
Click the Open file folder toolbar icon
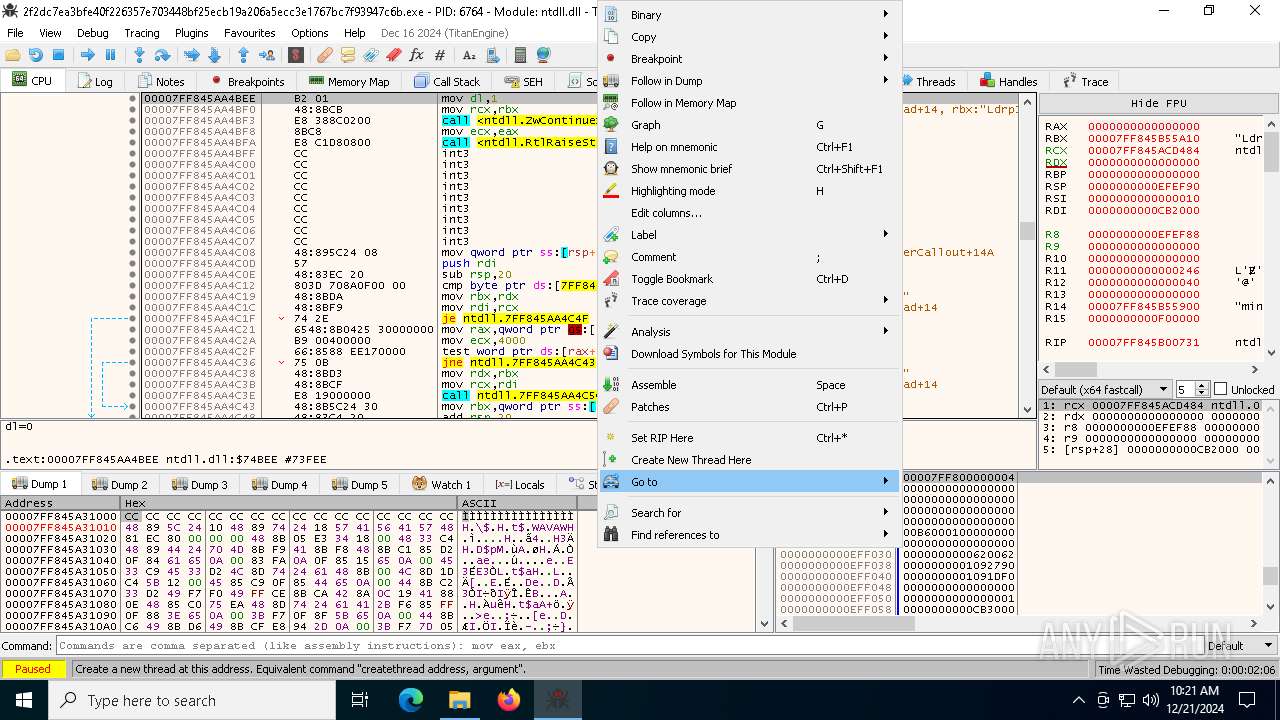(13, 55)
